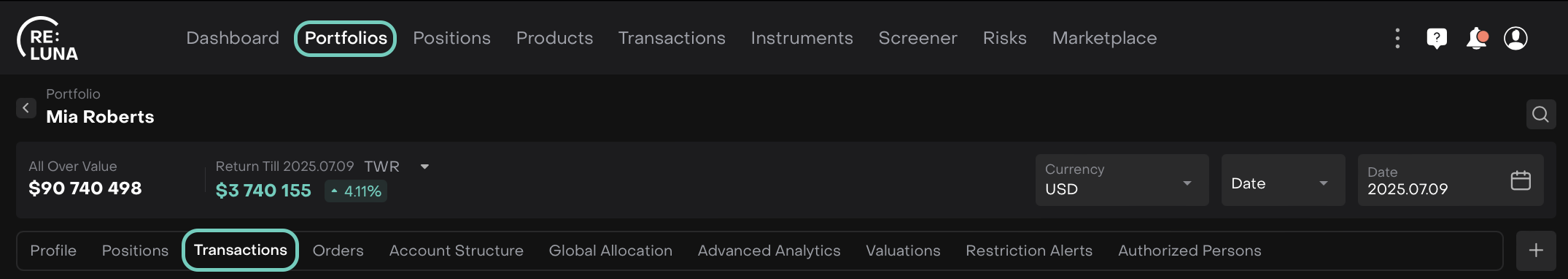Open the Account Structure tab
Viewport: 1568px width, 279px height.
(x=456, y=251)
